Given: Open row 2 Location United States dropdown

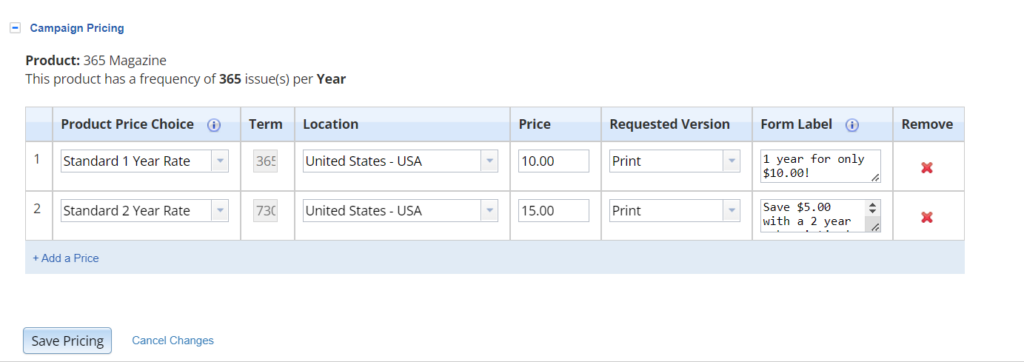Looking at the screenshot, I should (x=400, y=211).
